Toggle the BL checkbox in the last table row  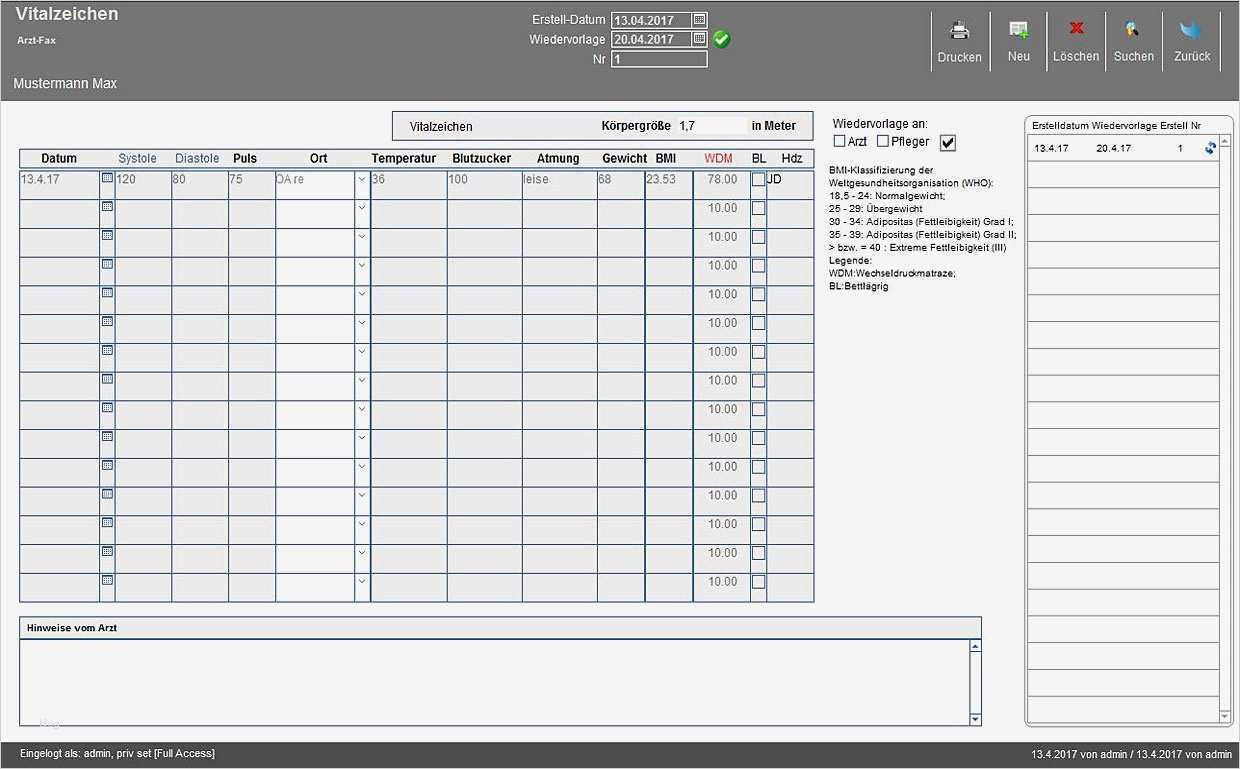click(x=758, y=581)
